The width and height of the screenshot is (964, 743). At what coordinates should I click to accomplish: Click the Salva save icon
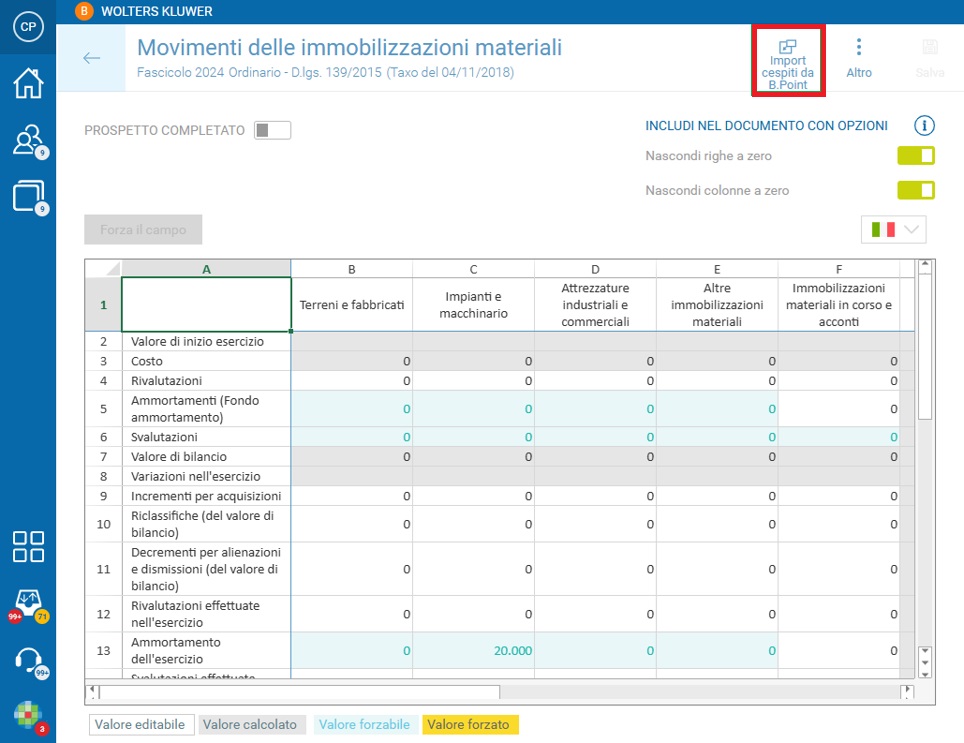[930, 59]
